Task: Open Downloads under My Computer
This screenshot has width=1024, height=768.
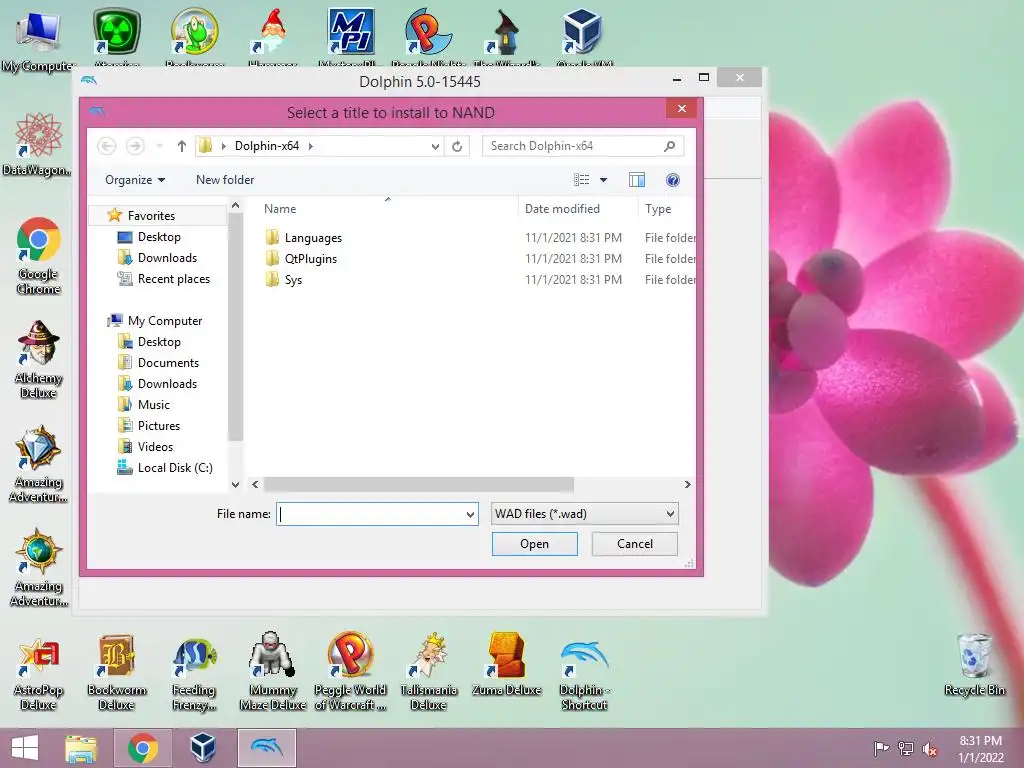Action: pyautogui.click(x=167, y=383)
